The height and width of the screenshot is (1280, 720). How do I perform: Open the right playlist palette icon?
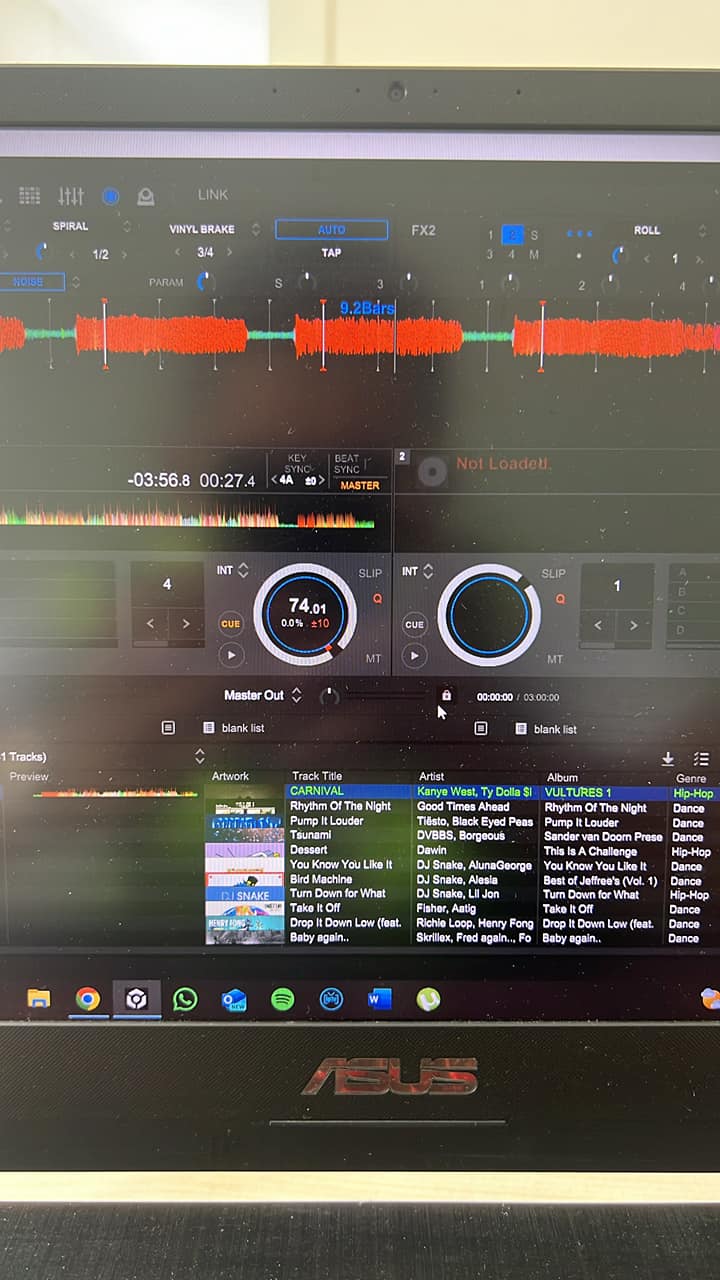(480, 729)
